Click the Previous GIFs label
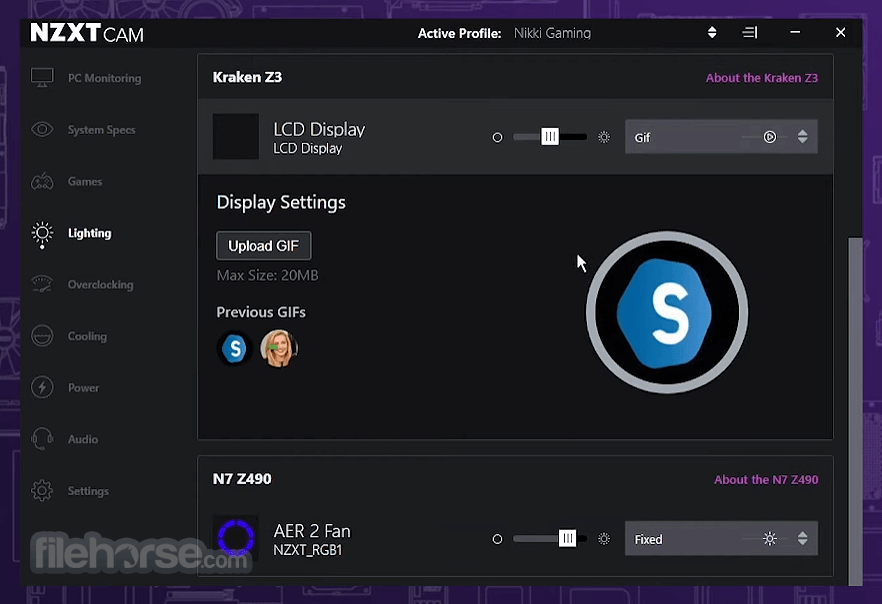This screenshot has height=604, width=882. pos(261,312)
